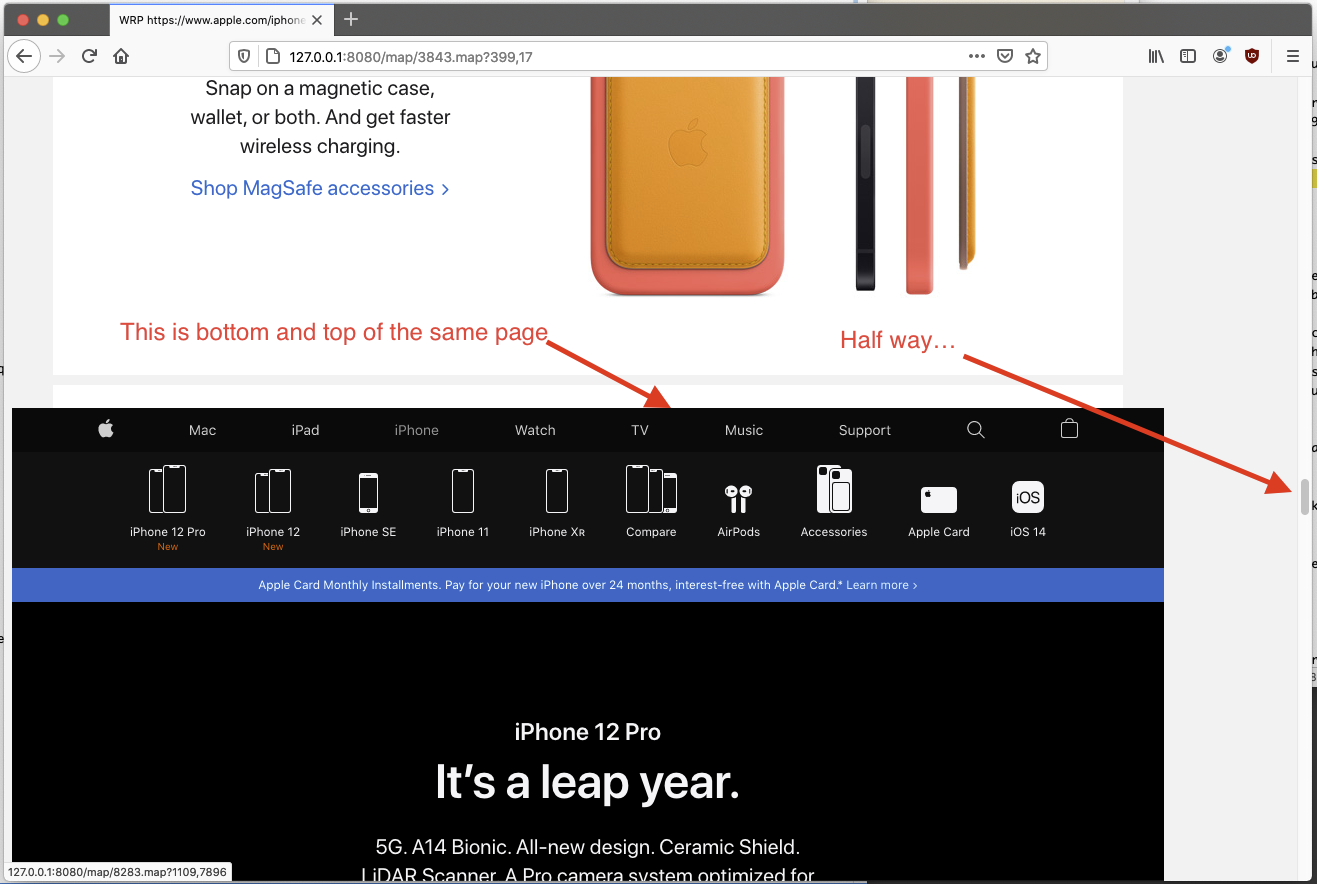Open the Watch menu item
1317x884 pixels.
[535, 430]
